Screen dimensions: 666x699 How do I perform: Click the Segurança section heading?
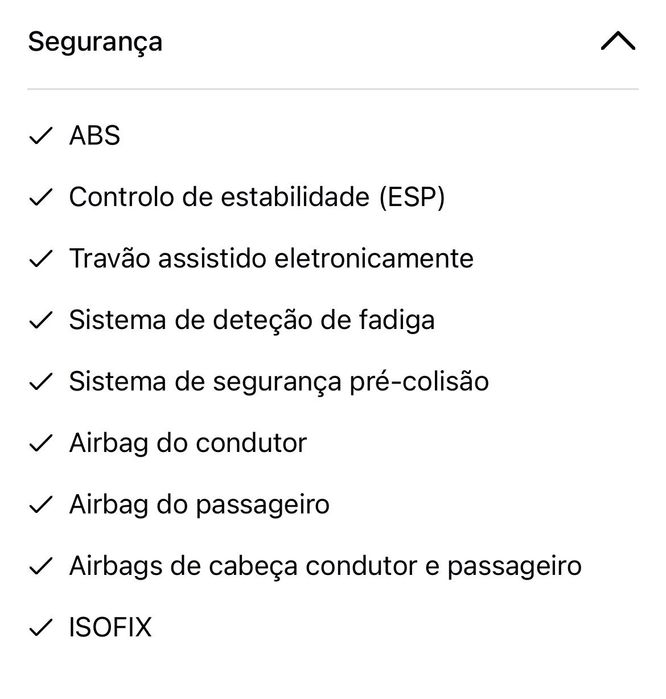tap(95, 42)
